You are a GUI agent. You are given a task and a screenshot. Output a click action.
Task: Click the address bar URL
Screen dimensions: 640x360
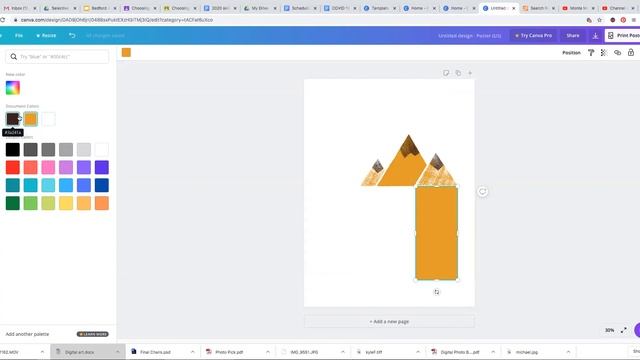(117, 20)
